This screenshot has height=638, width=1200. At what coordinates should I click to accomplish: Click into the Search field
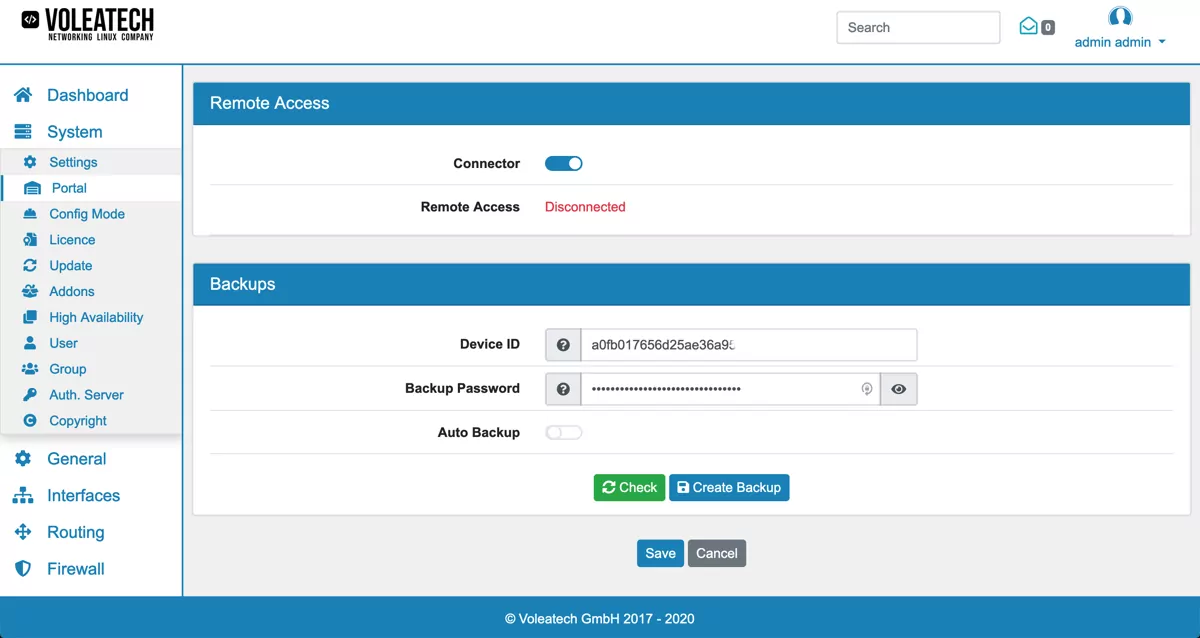(x=917, y=28)
